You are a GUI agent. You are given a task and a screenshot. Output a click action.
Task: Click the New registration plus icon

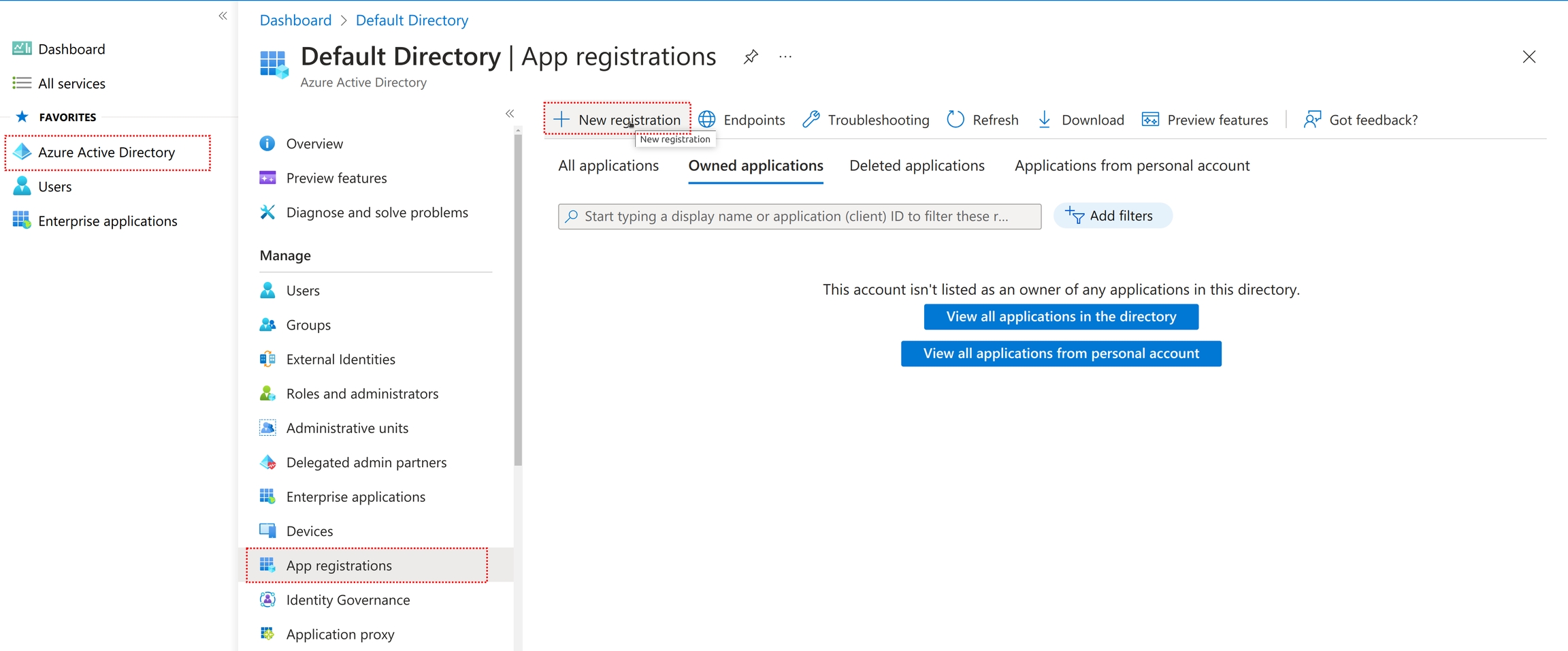click(x=561, y=120)
